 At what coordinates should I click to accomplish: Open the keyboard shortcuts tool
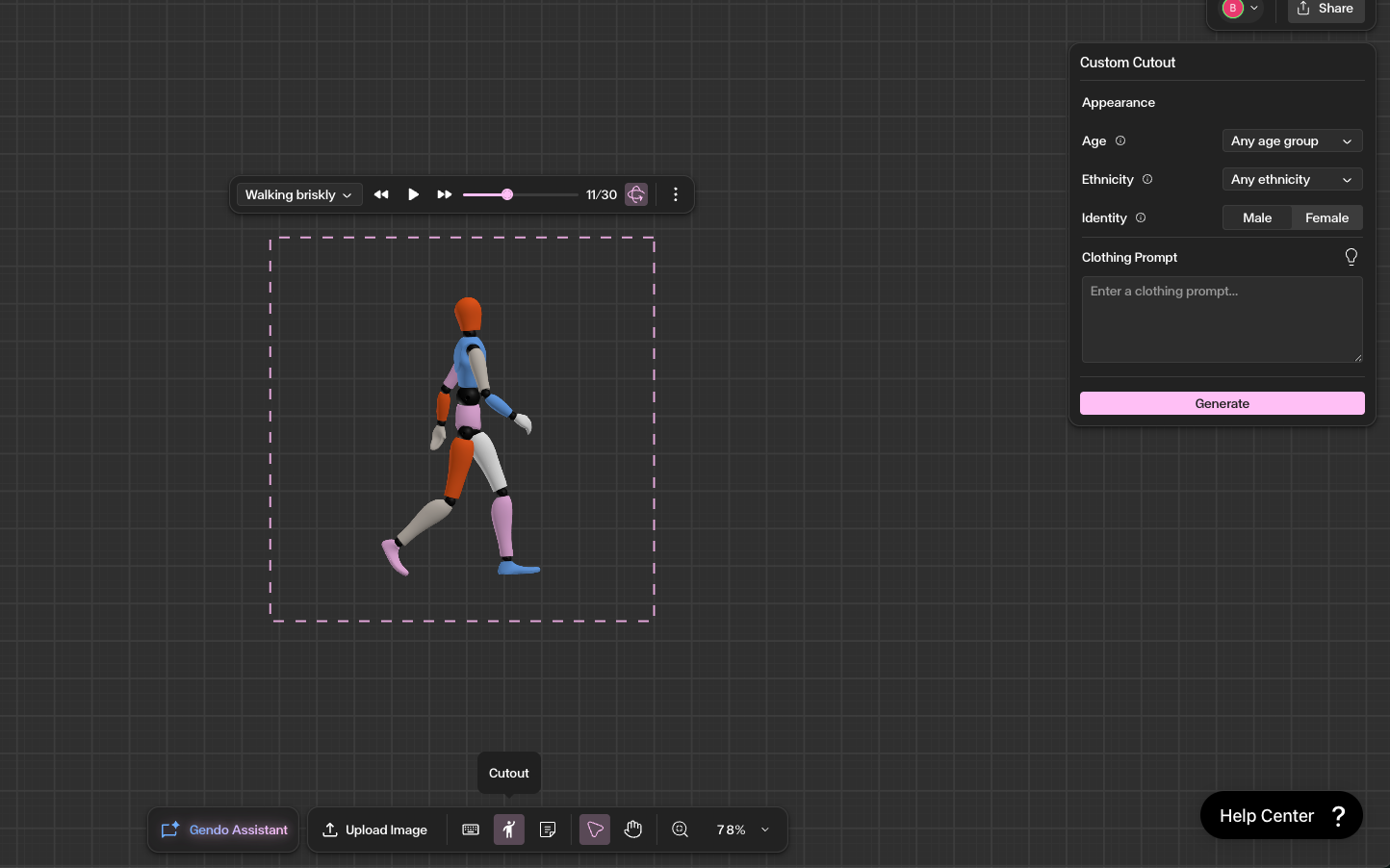tap(471, 830)
